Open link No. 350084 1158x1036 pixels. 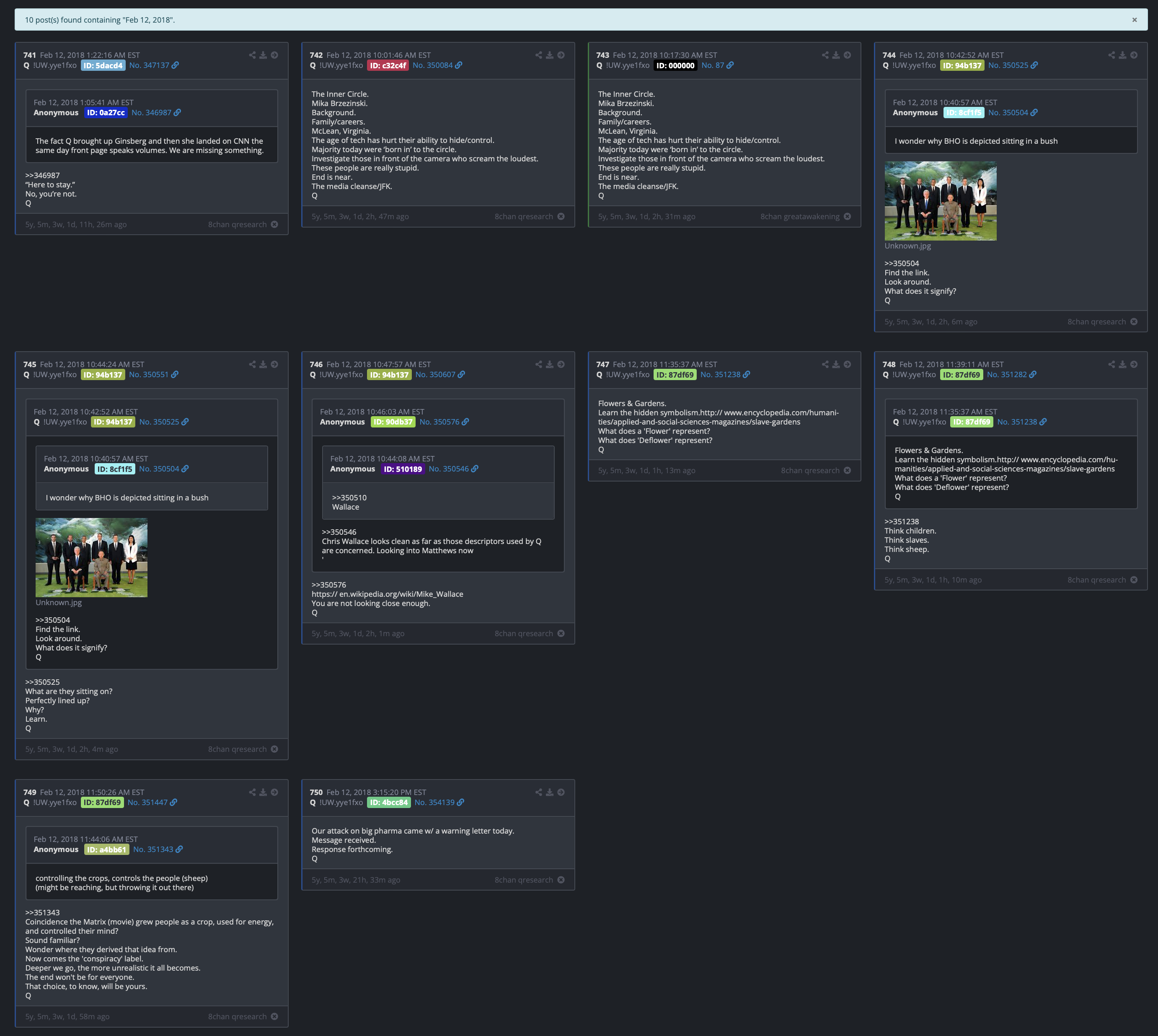[x=437, y=65]
